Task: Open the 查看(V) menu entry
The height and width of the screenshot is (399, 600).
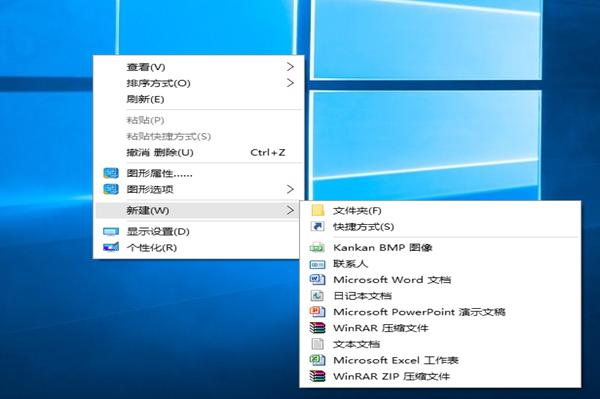Action: 199,67
